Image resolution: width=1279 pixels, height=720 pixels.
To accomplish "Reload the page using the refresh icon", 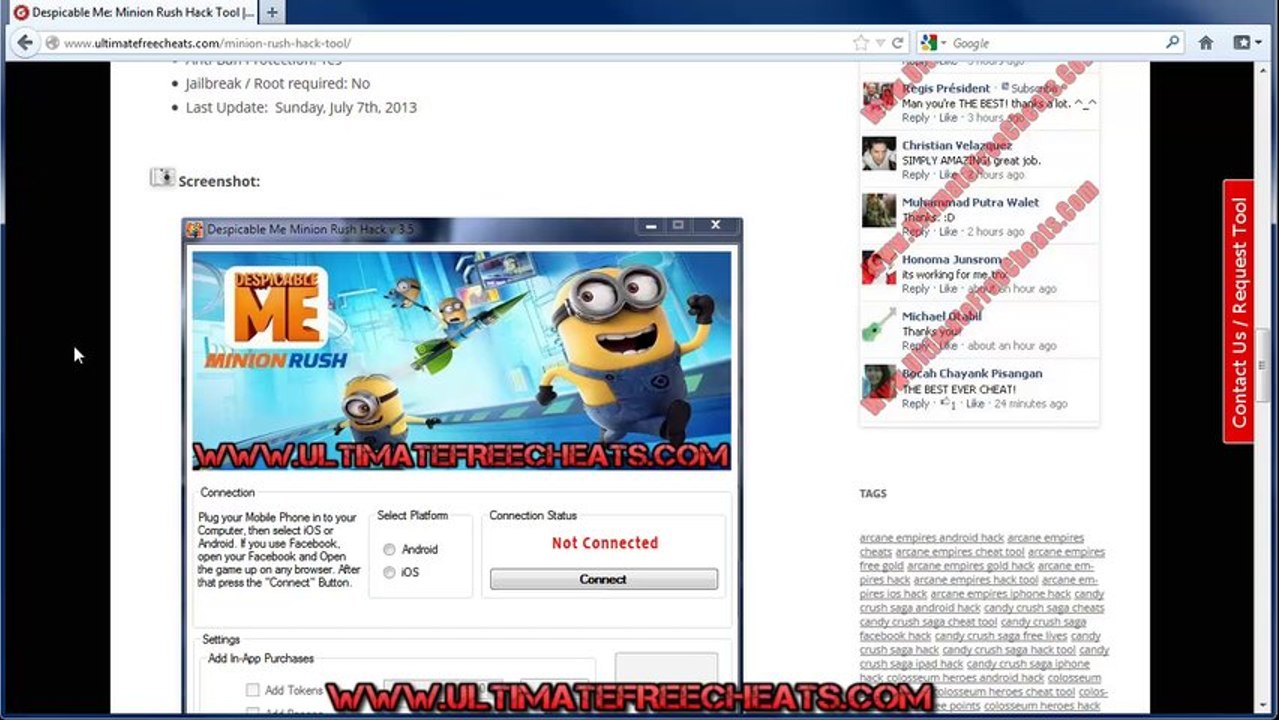I will [897, 43].
